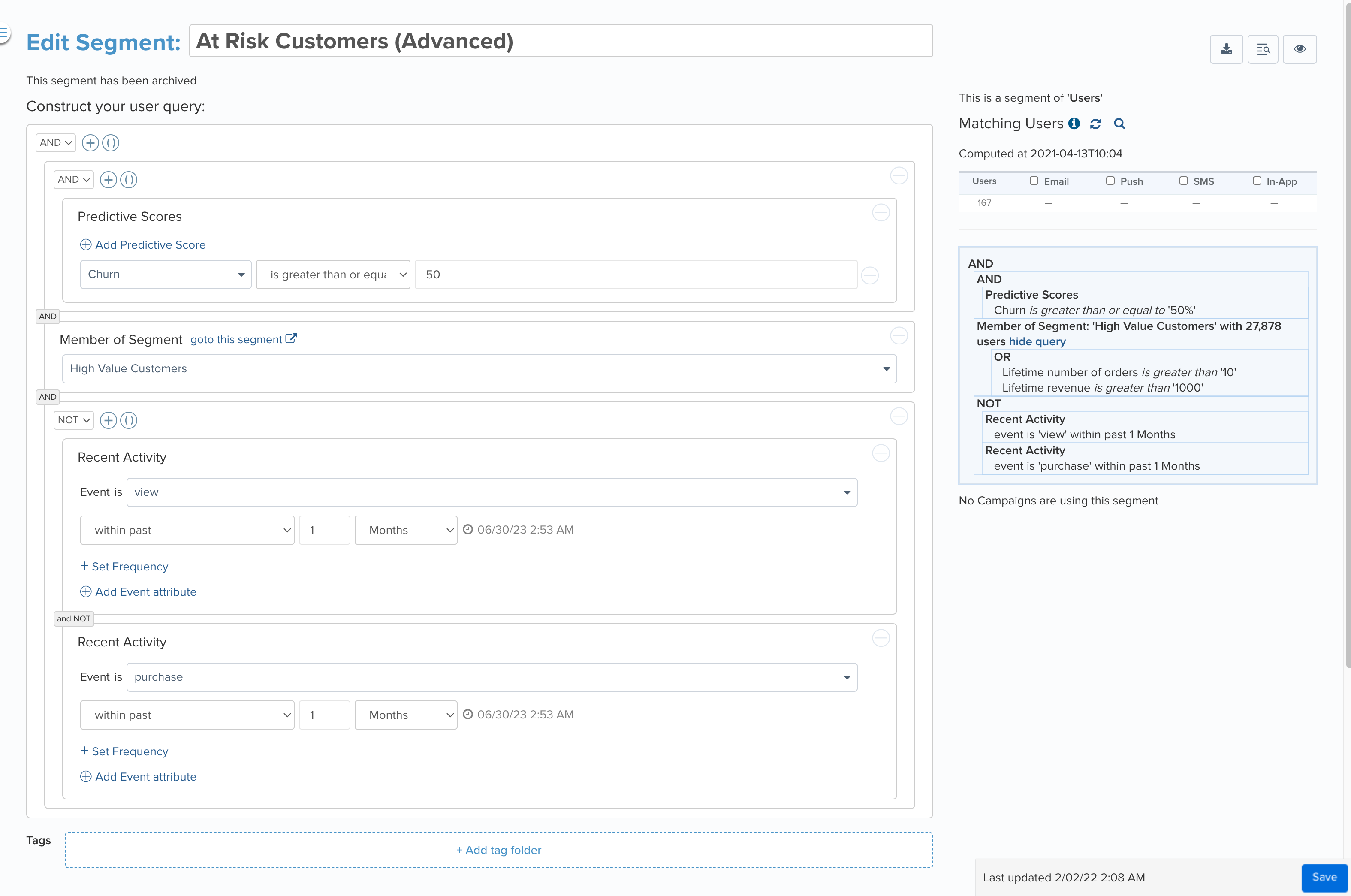Click Add Event attribute under purchase event
The image size is (1351, 896).
(x=138, y=777)
